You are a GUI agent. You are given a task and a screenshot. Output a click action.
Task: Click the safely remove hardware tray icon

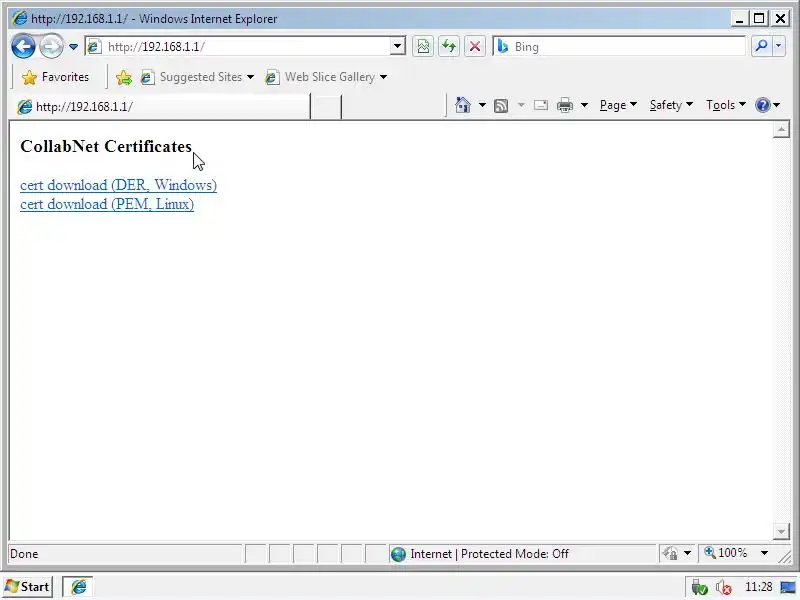click(x=699, y=588)
